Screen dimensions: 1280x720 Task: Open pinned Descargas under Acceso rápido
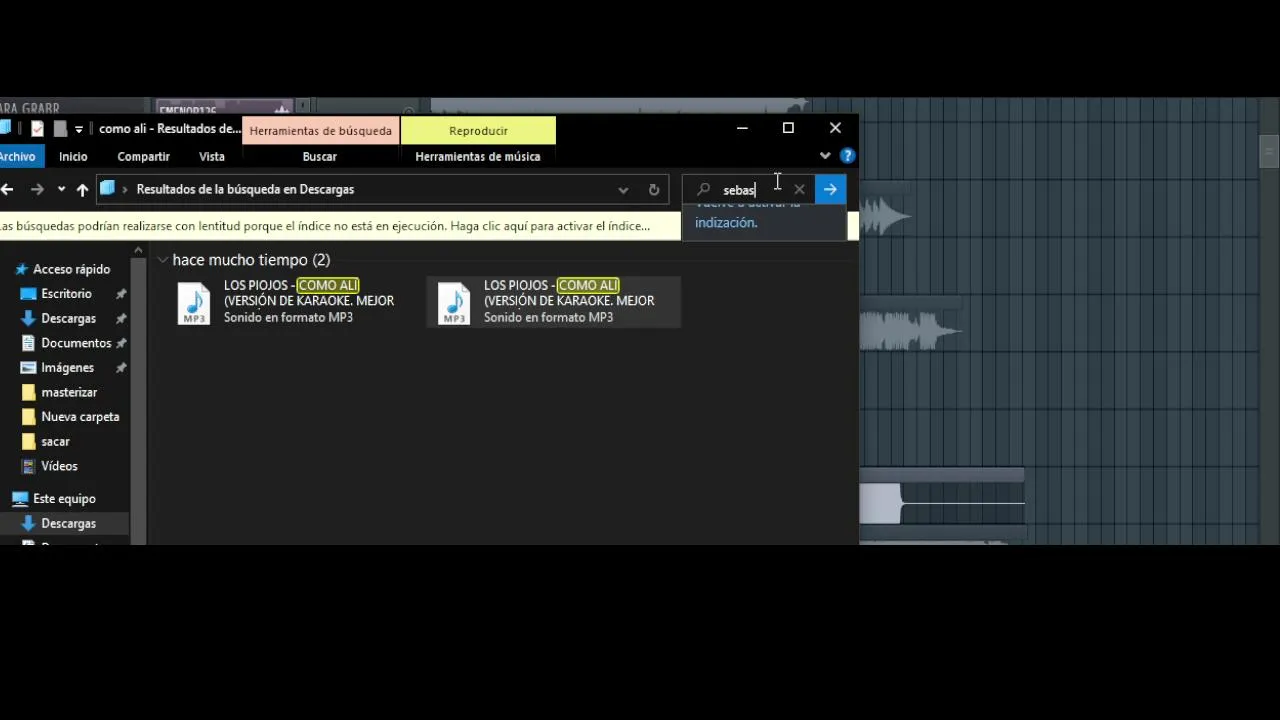click(68, 318)
